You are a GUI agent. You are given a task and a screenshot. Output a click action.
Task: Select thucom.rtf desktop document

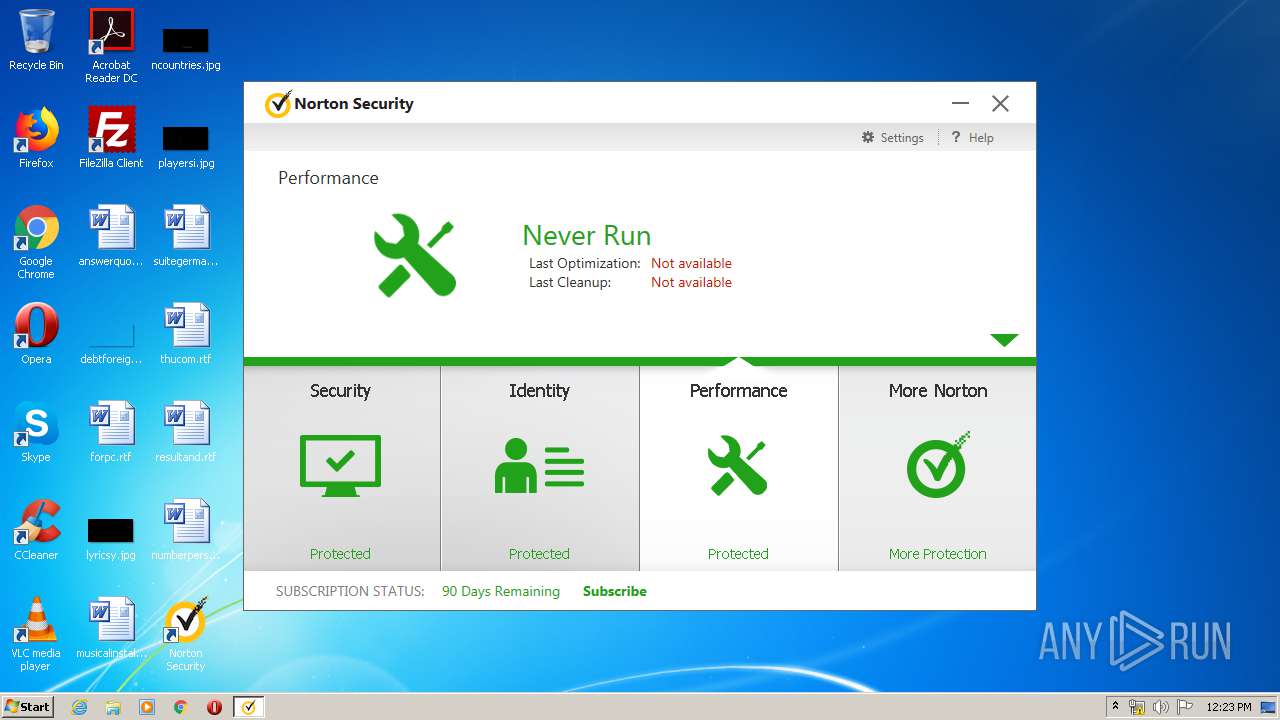coord(186,334)
